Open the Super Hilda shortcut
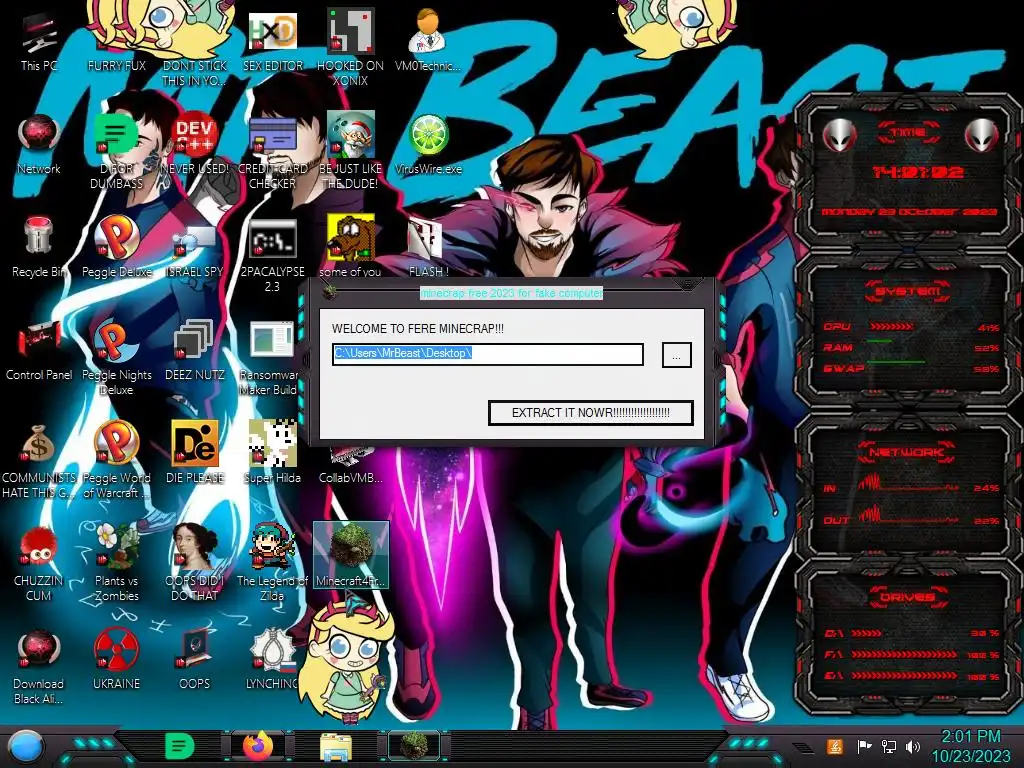This screenshot has width=1024, height=768. tap(272, 453)
